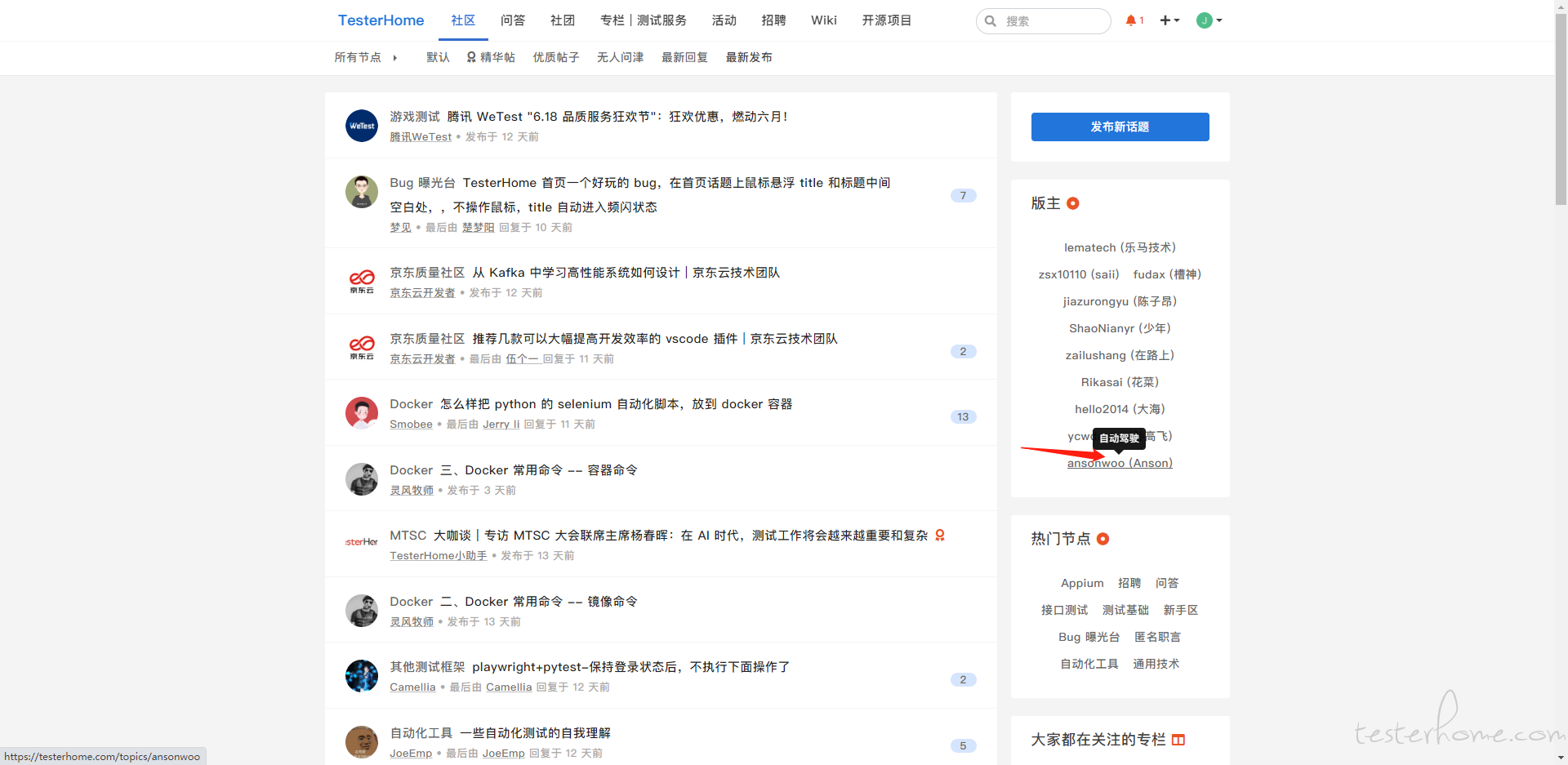1568x765 pixels.
Task: Open the 开源项目 nav item
Action: click(887, 20)
